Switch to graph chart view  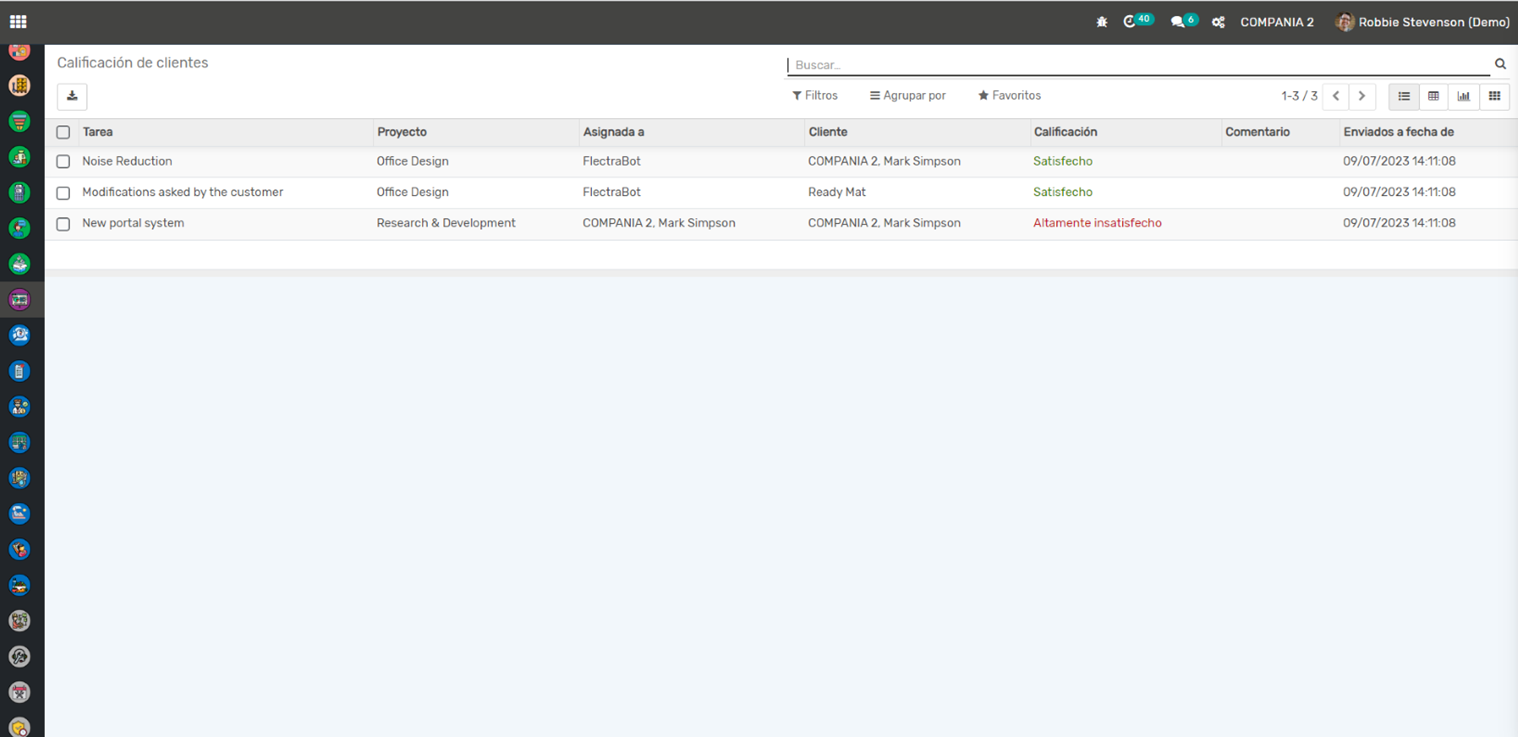1464,96
